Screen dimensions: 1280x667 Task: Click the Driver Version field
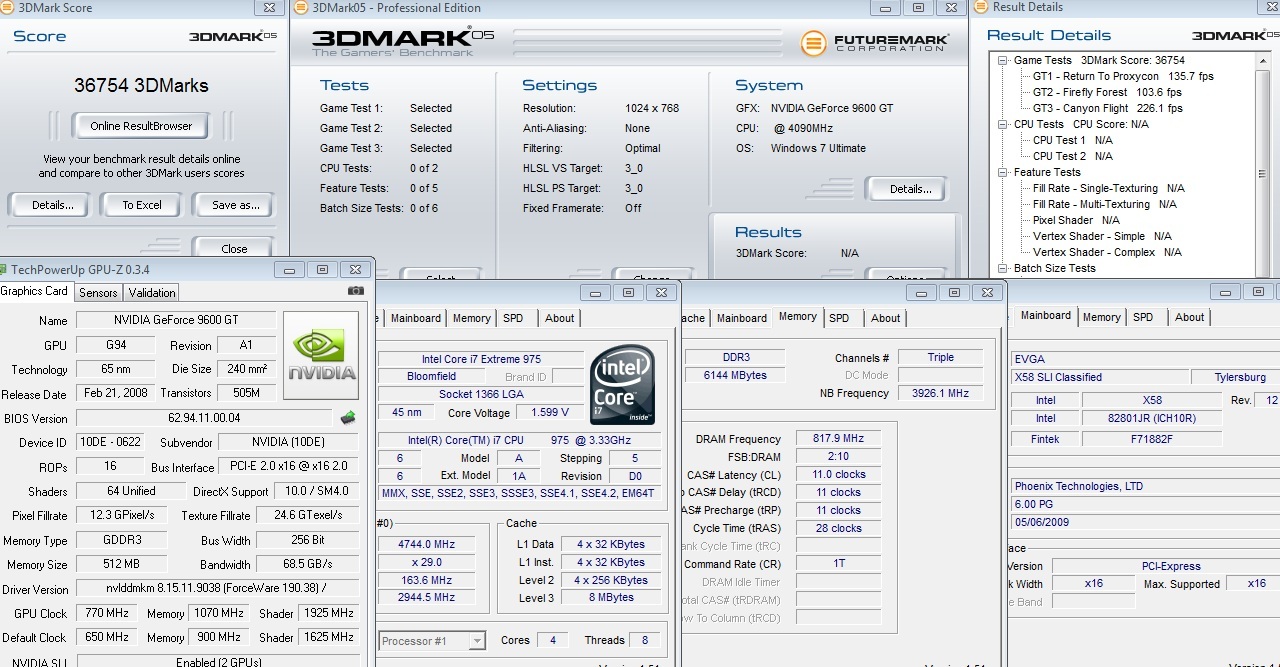pos(217,588)
